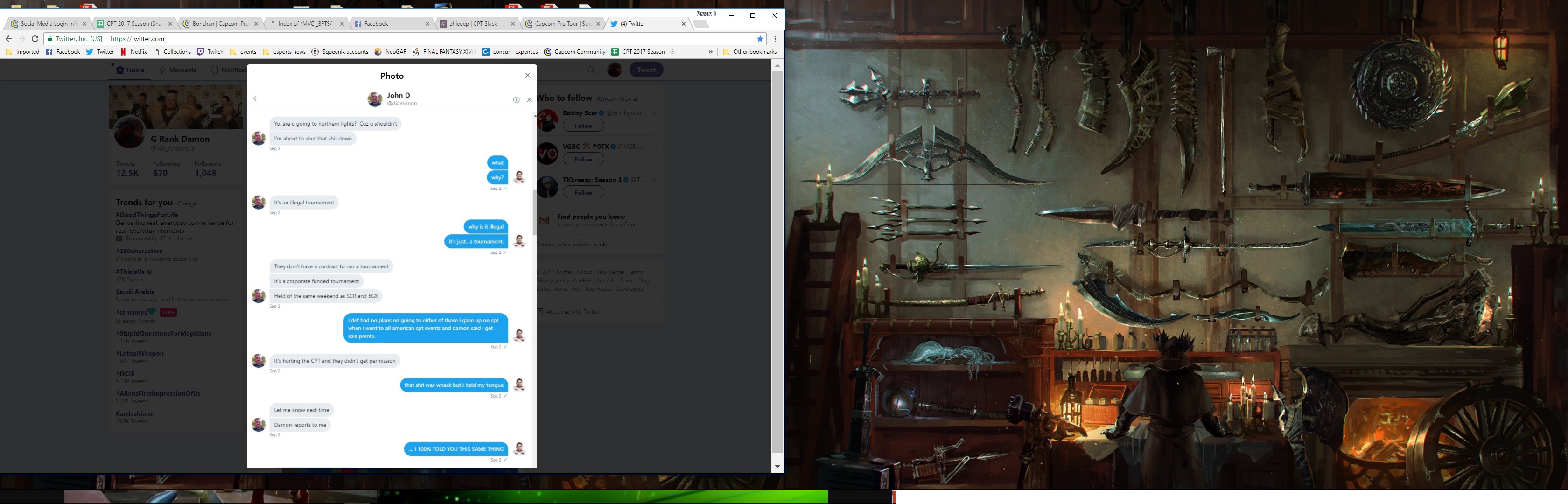
Task: Click View all in Who to follow
Action: tap(630, 99)
